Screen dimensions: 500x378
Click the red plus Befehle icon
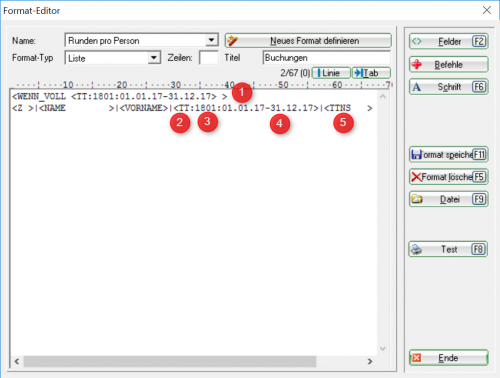(x=417, y=65)
